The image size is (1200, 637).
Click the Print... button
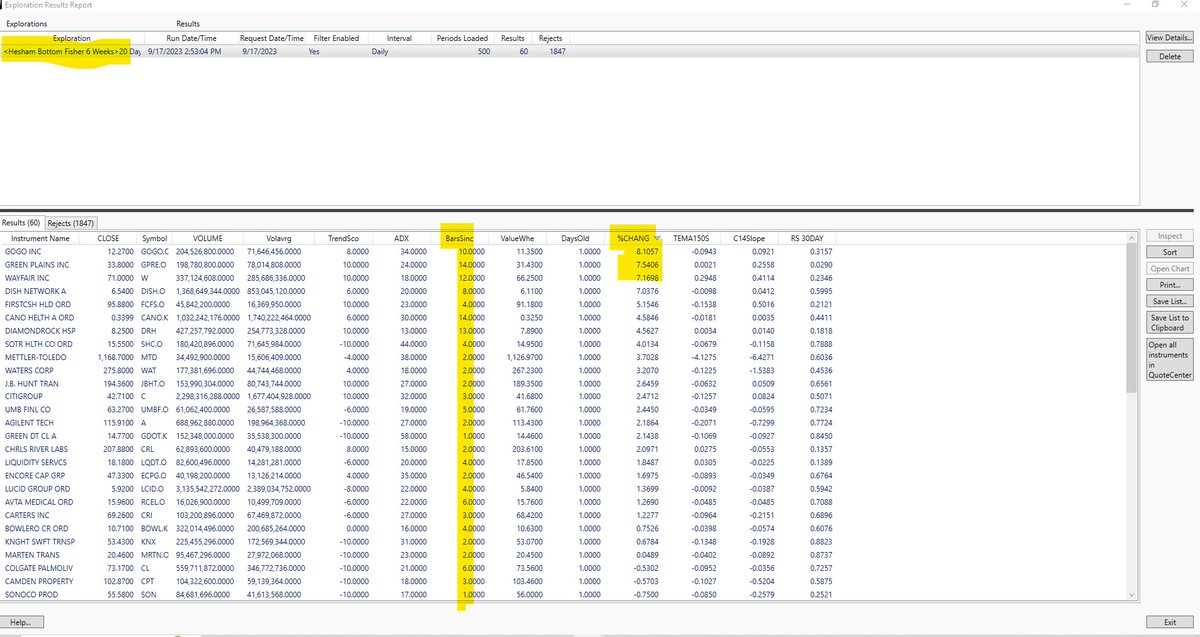(x=1172, y=285)
